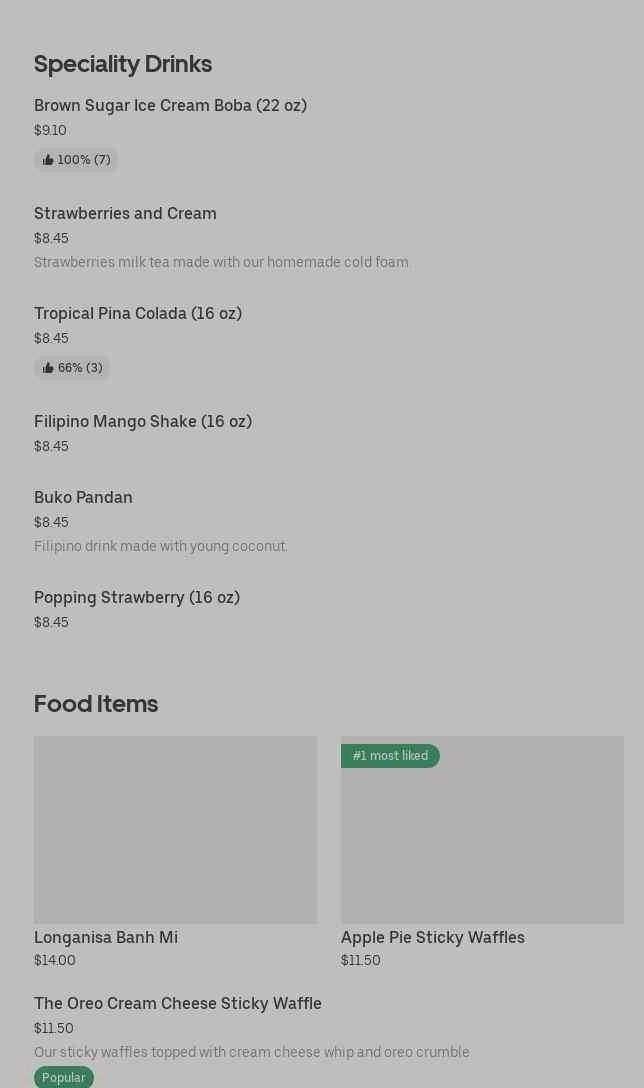Screen dimensions: 644x1088
Task: Click the Speciality Drinks section heading
Action: (123, 63)
